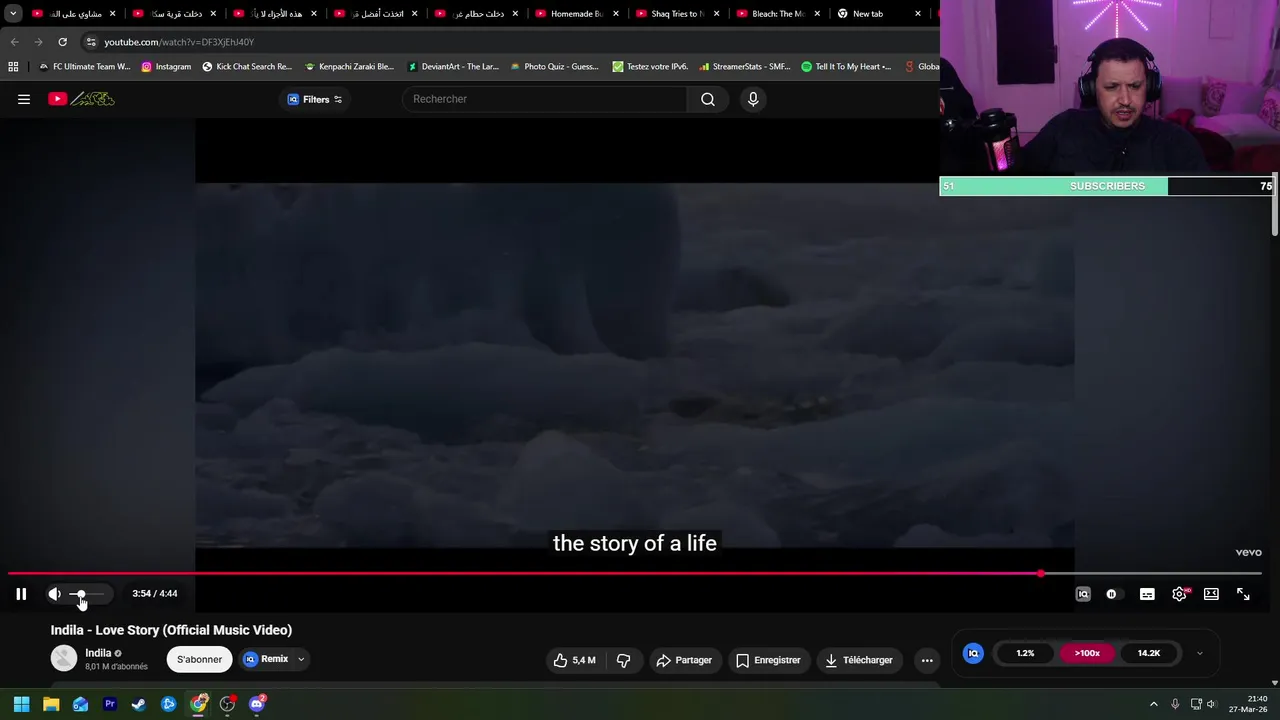This screenshot has height=720, width=1280.
Task: Click the site info icon in address bar
Action: click(x=91, y=42)
